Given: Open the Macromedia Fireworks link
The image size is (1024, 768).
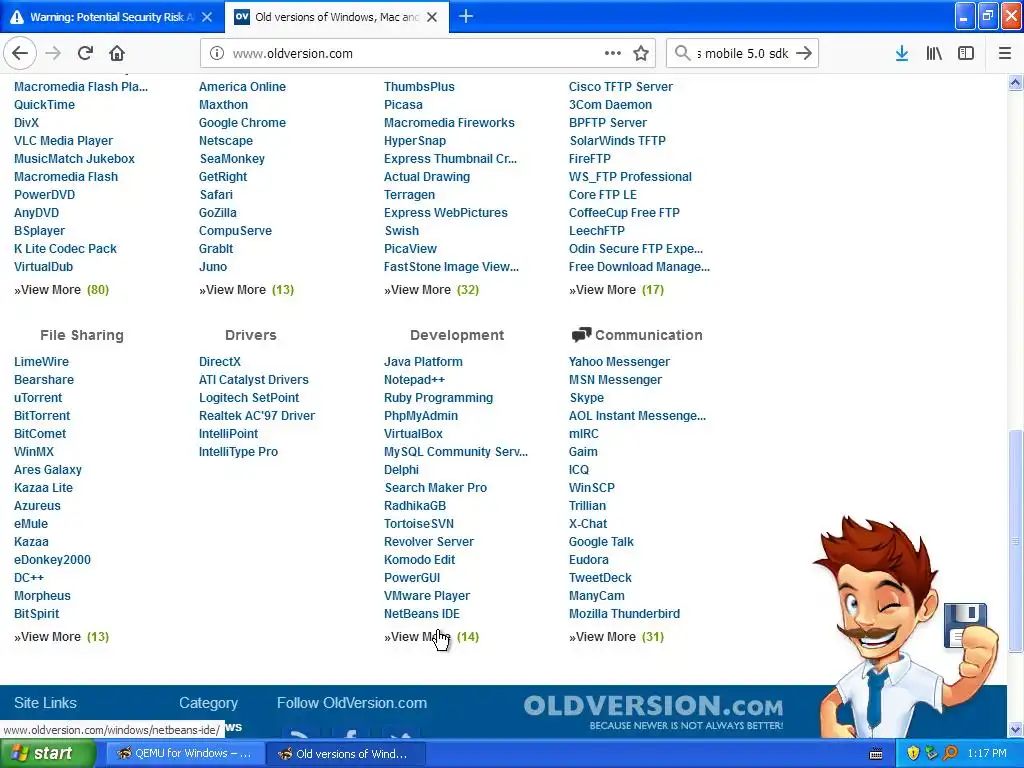Looking at the screenshot, I should 449,123.
